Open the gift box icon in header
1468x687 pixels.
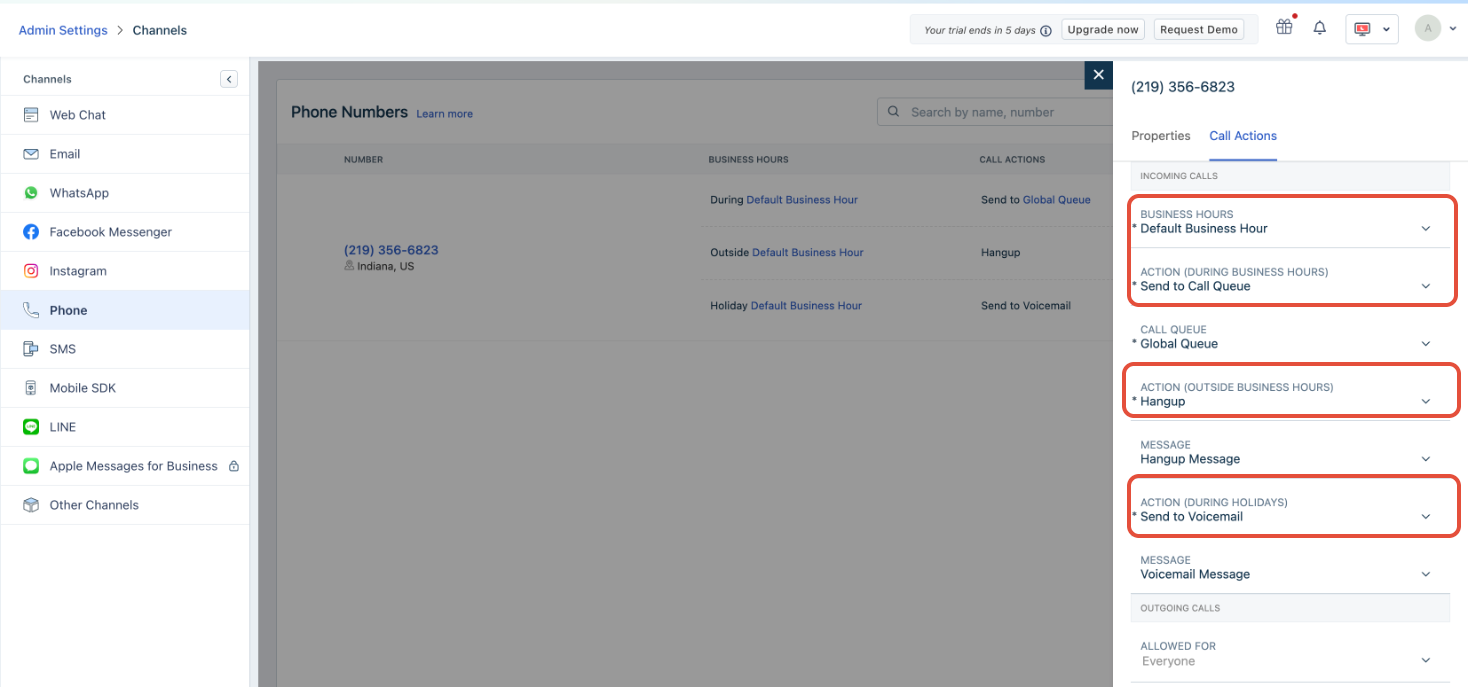(x=1284, y=28)
